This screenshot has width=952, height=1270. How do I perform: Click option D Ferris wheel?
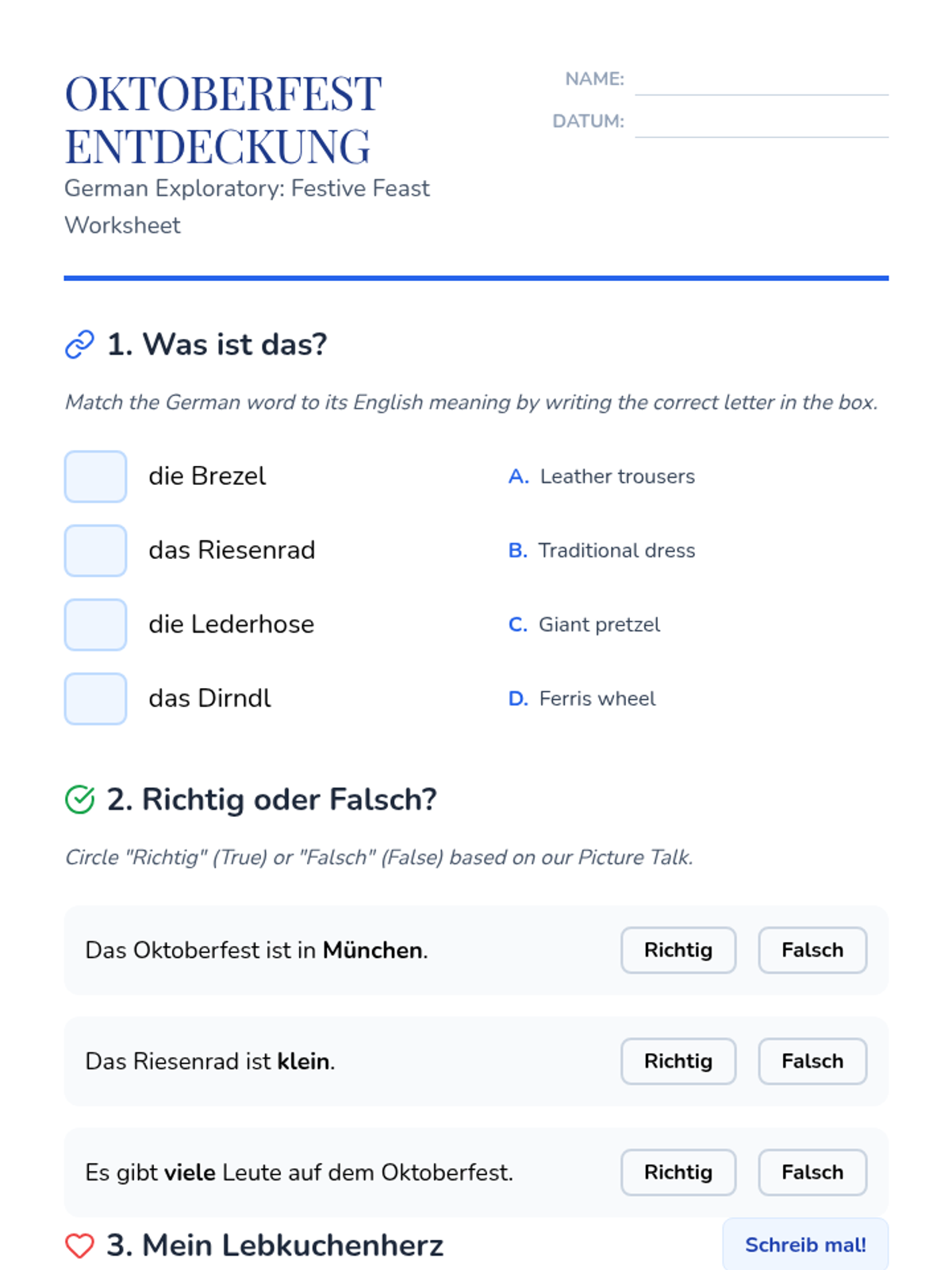click(582, 698)
